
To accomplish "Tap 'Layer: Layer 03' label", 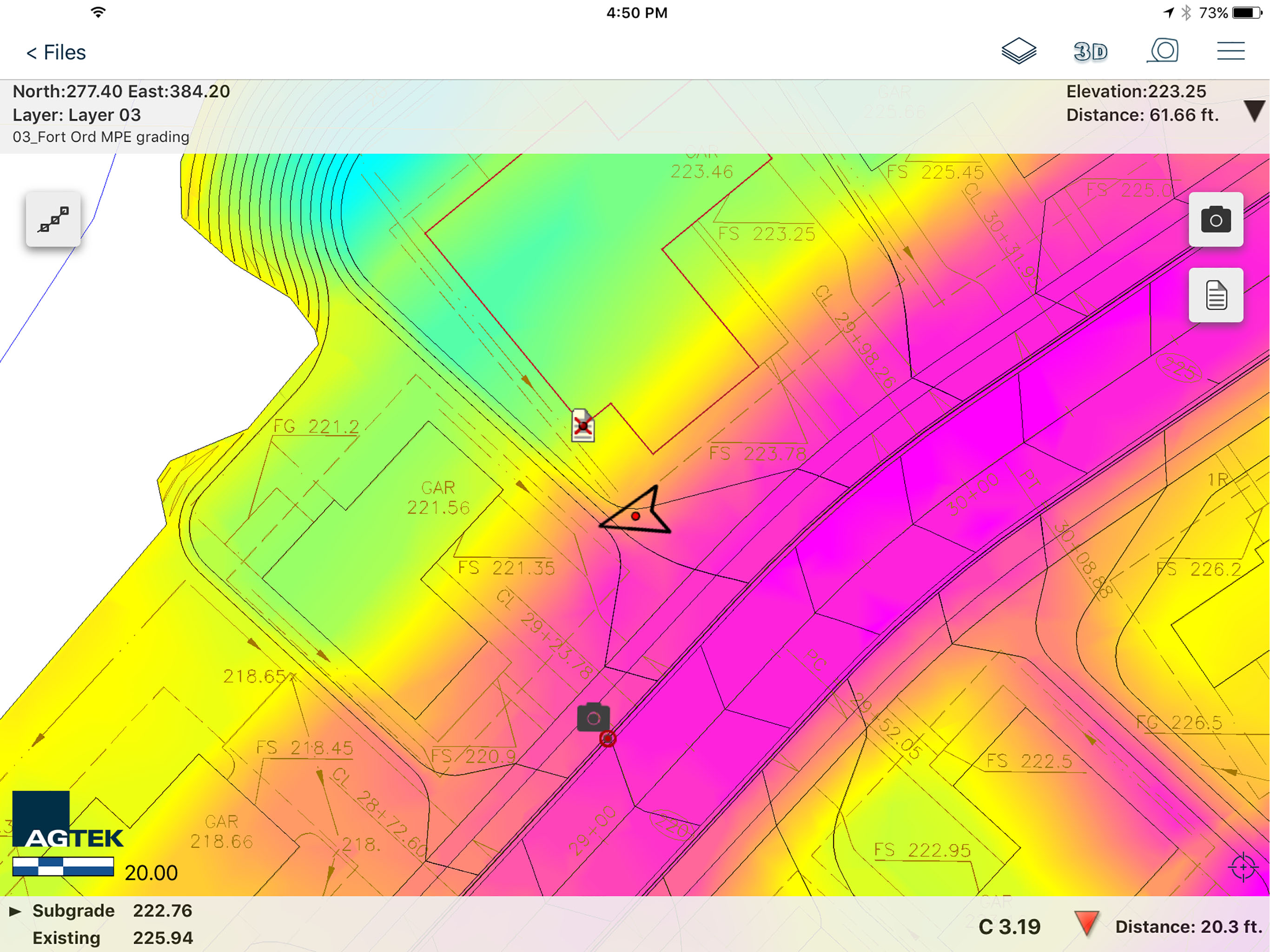I will [76, 115].
